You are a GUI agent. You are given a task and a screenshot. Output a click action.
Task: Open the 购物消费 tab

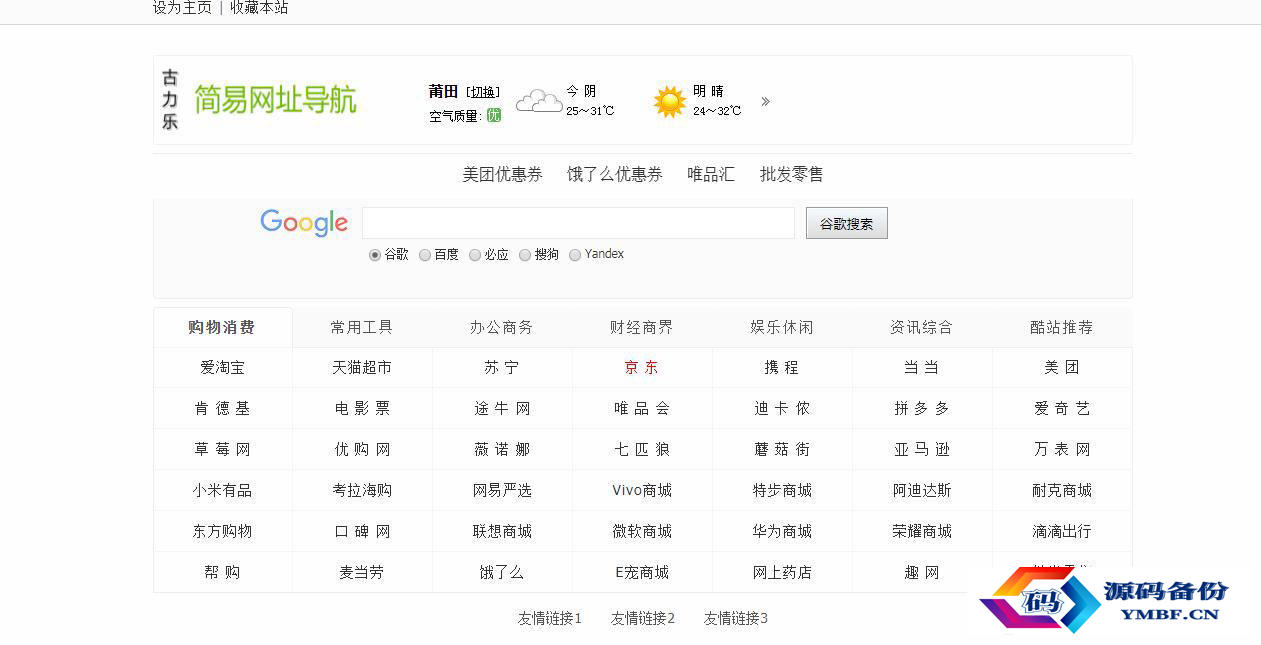tap(222, 327)
